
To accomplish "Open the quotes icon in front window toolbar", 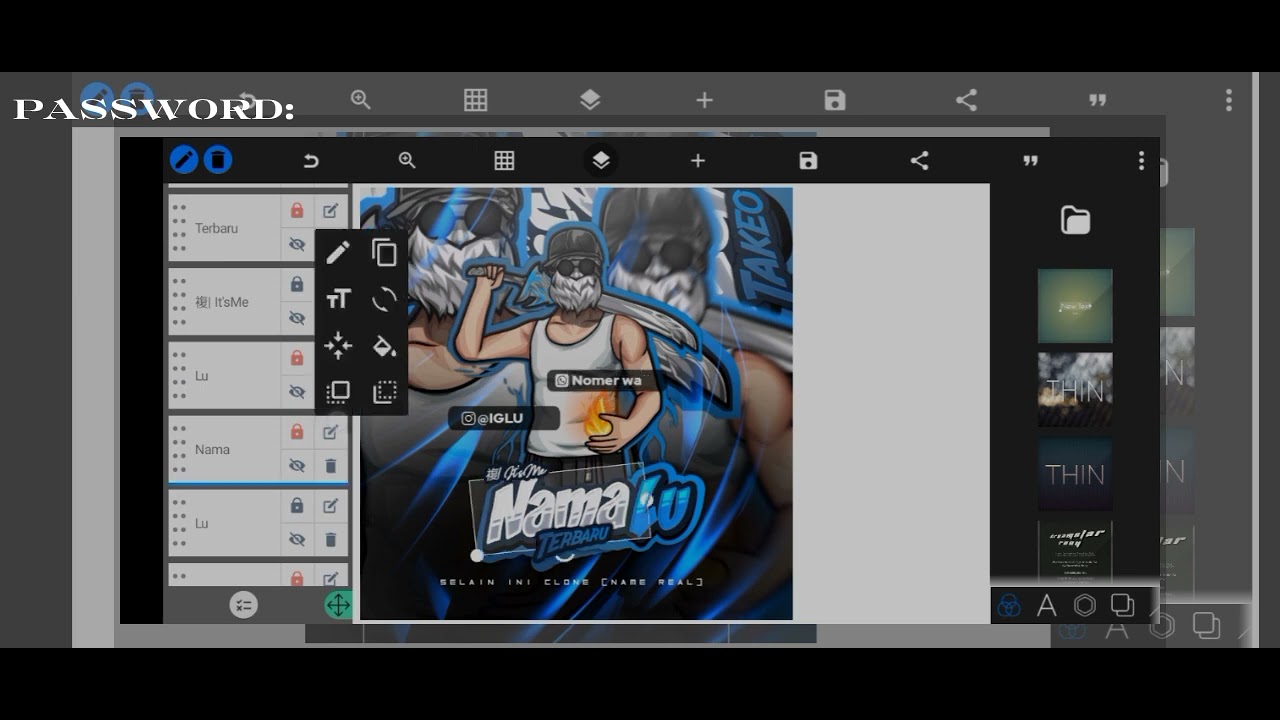I will coord(1030,161).
